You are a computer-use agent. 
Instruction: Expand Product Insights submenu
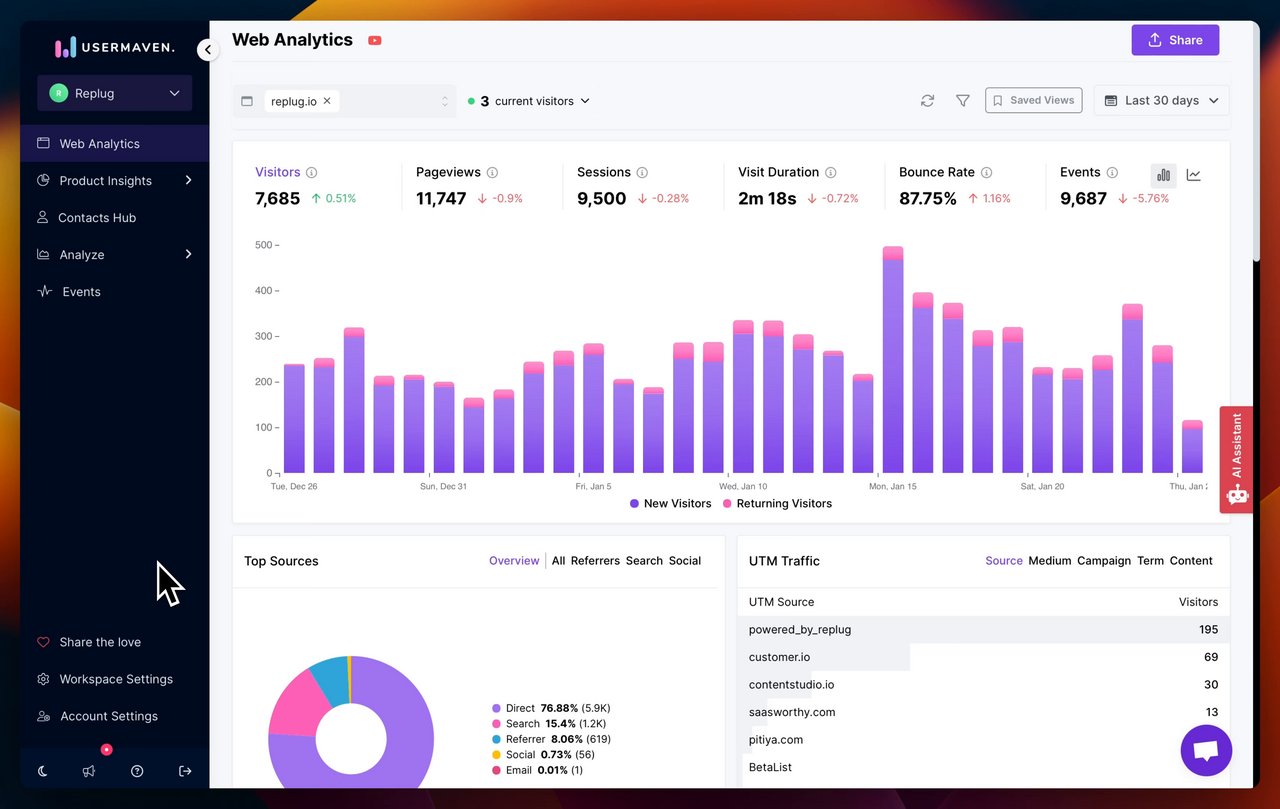point(189,180)
